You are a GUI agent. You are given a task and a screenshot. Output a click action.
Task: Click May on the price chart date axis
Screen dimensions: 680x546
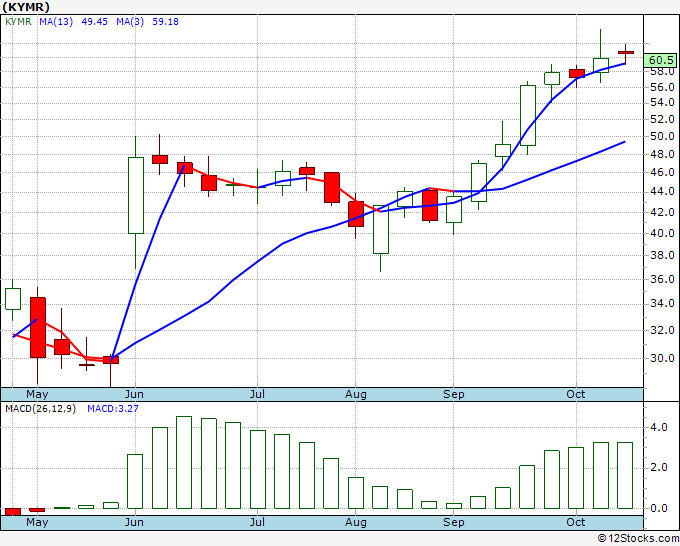click(x=37, y=395)
